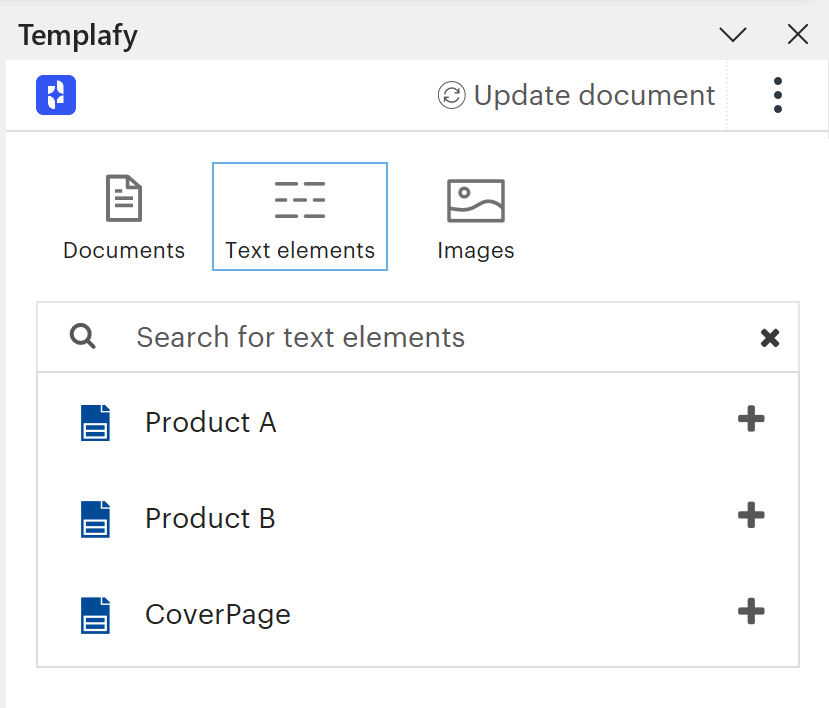Image resolution: width=829 pixels, height=708 pixels.
Task: Expand the Templafy pane options chevron
Action: [x=733, y=35]
